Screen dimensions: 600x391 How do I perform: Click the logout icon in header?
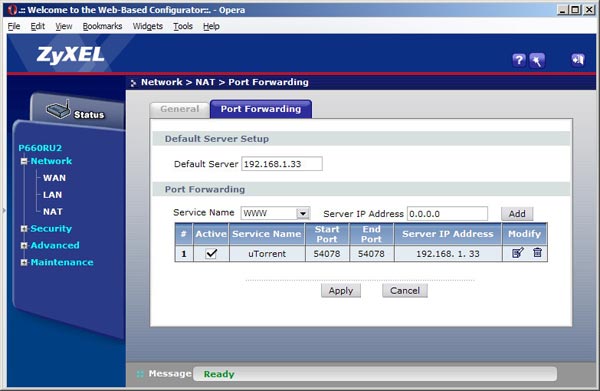point(578,60)
